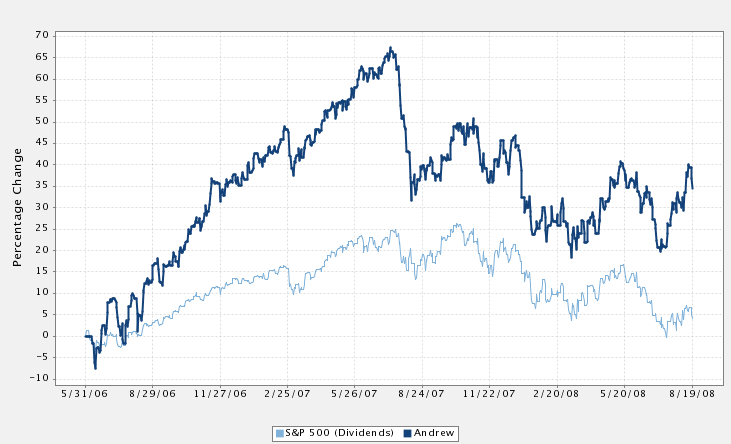The height and width of the screenshot is (444, 731).
Task: Click the 11/22/07 date axis label
Action: tap(489, 394)
